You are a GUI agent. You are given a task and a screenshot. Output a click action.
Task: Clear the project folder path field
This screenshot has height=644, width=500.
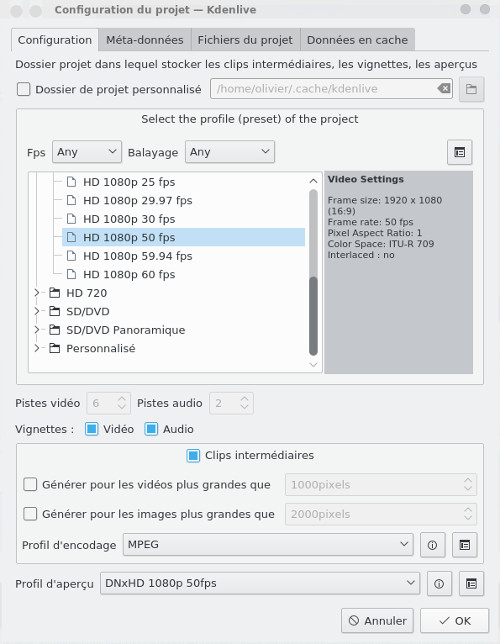(444, 88)
